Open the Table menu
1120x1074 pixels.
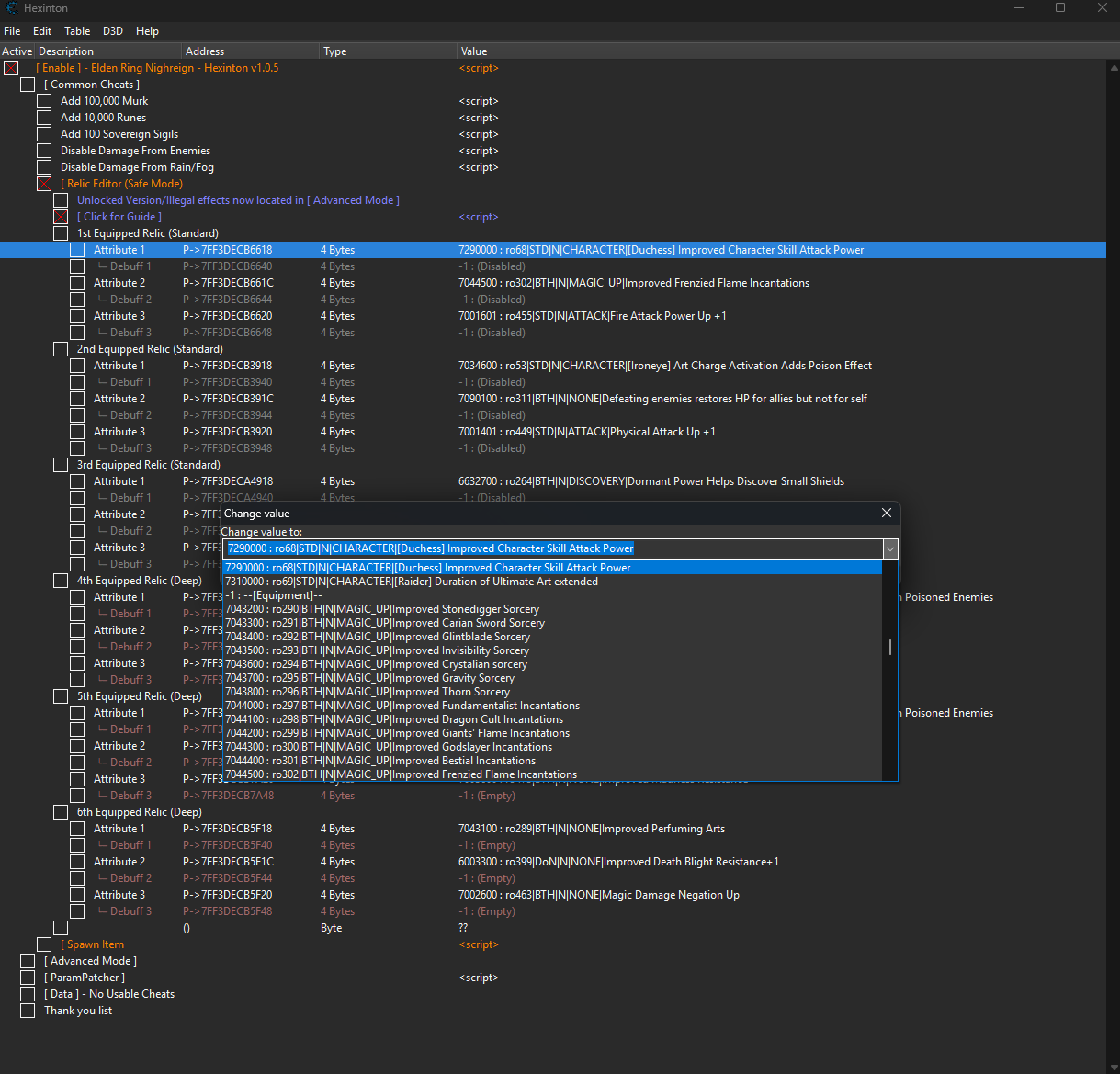[x=77, y=31]
